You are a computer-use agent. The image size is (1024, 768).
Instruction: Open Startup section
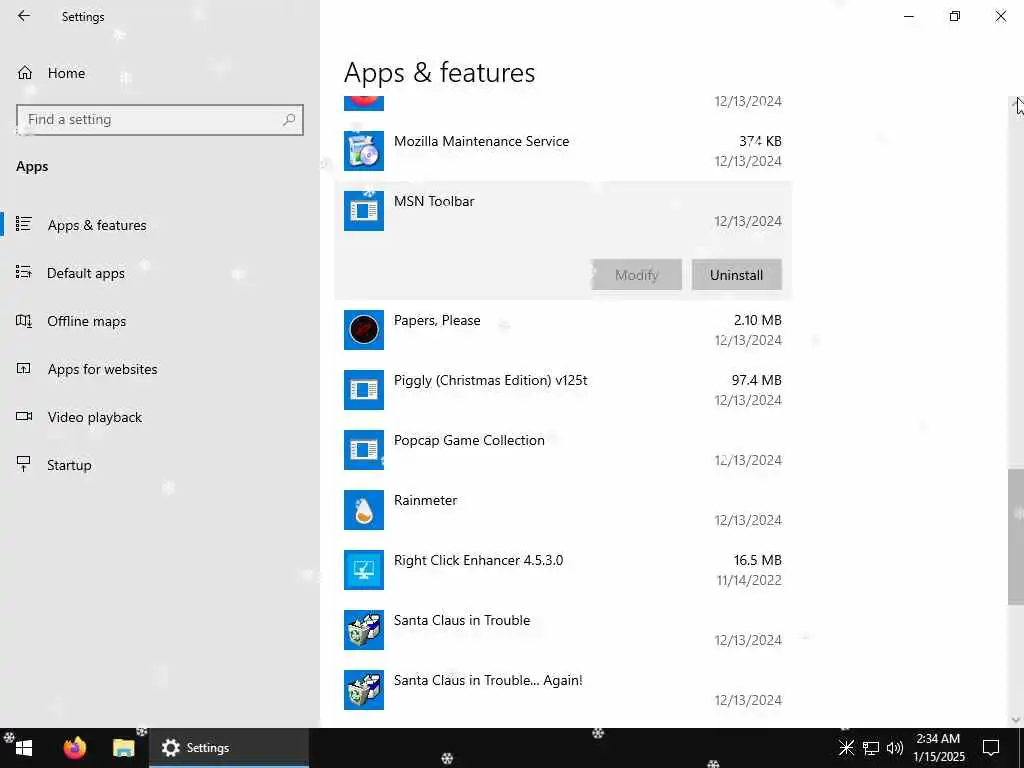(x=69, y=465)
